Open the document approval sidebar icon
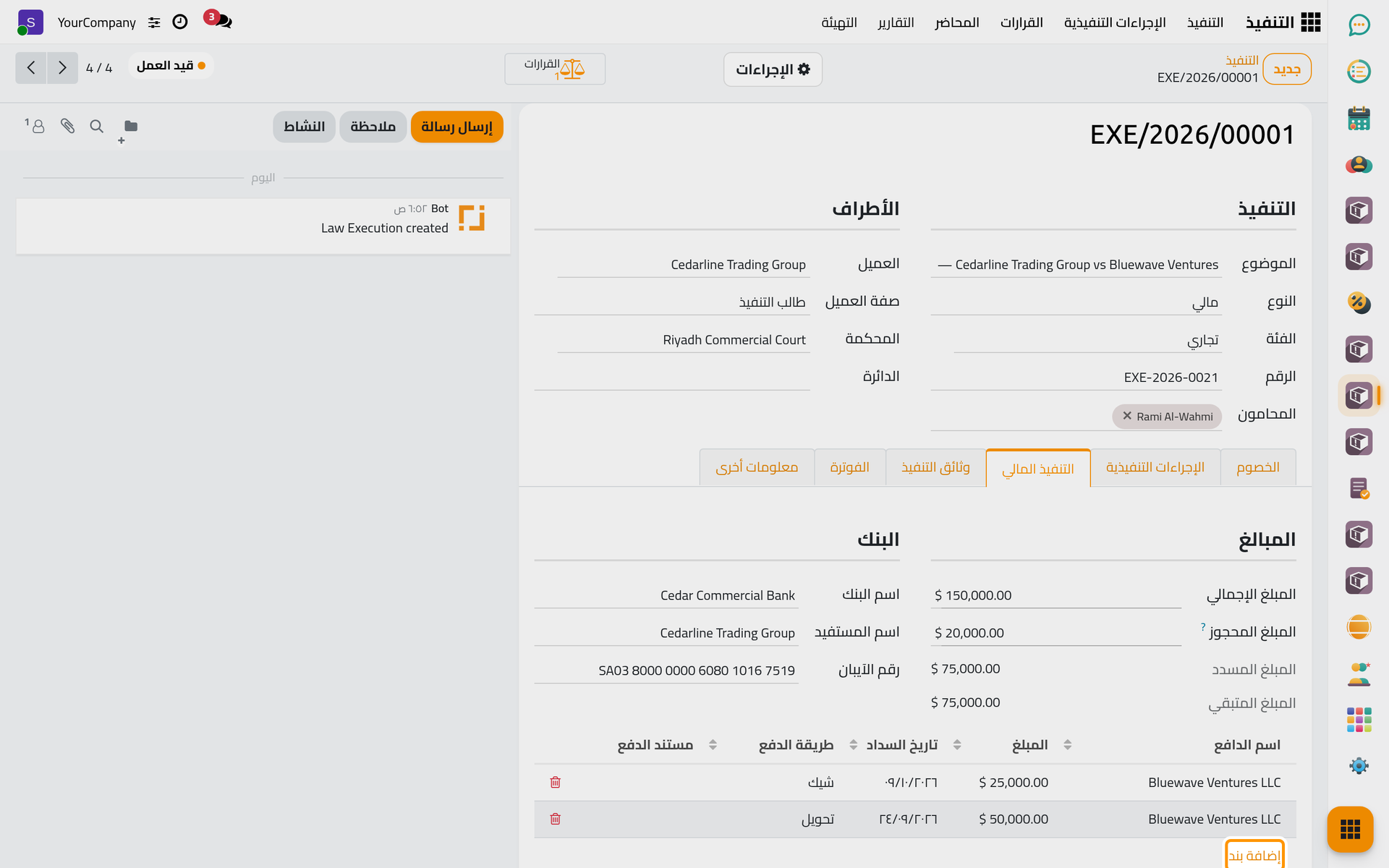The image size is (1389, 868). pyautogui.click(x=1359, y=488)
